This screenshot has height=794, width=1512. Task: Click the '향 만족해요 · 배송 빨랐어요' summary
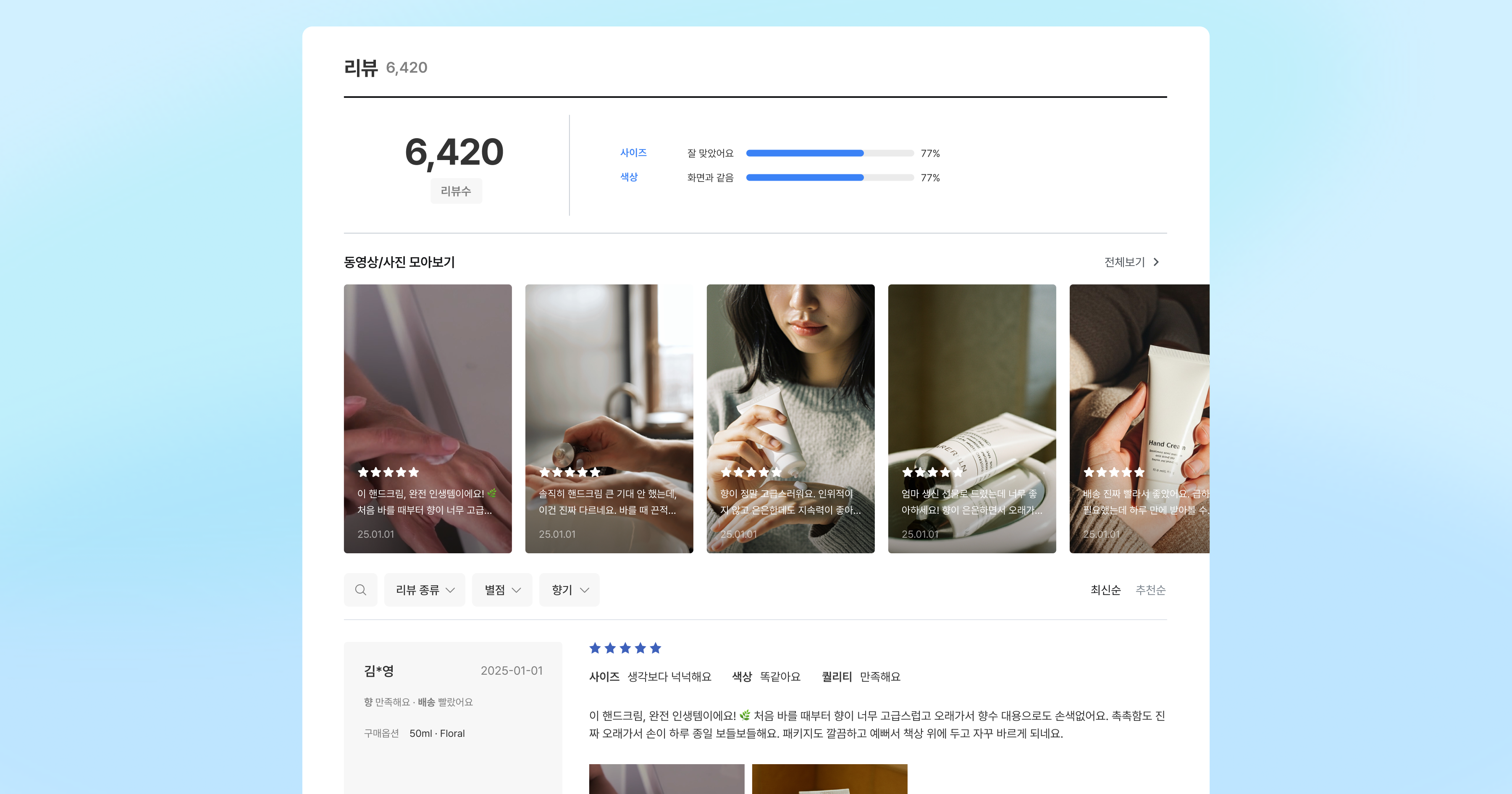(x=418, y=702)
